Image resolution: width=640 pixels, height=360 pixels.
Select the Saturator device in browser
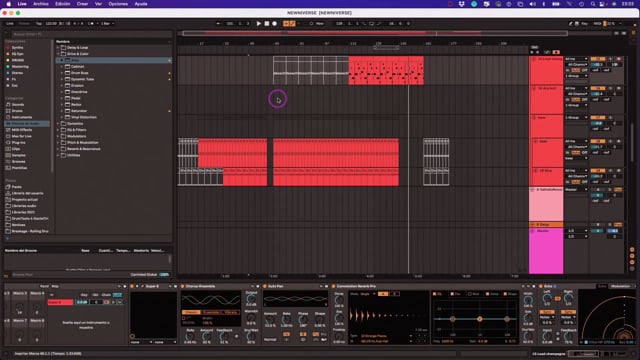tap(79, 111)
